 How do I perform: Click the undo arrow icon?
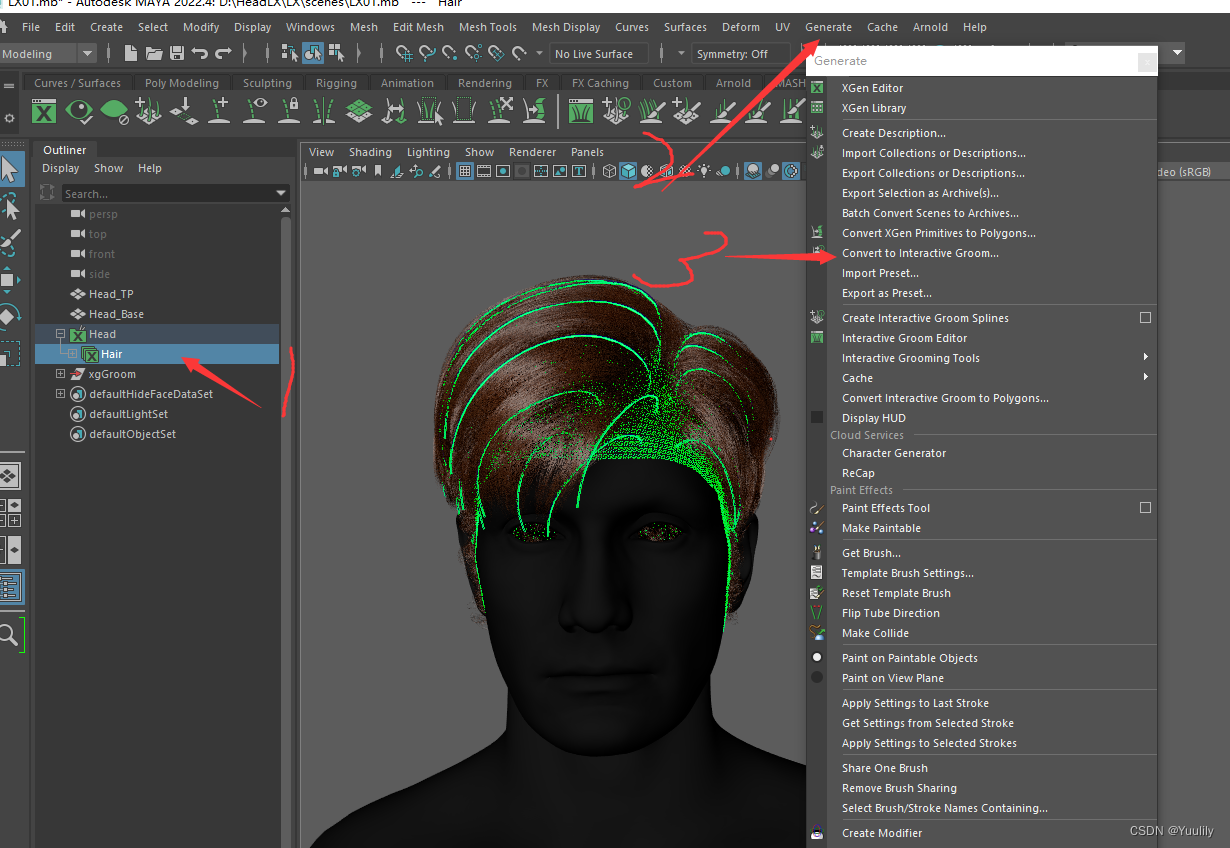click(x=200, y=53)
